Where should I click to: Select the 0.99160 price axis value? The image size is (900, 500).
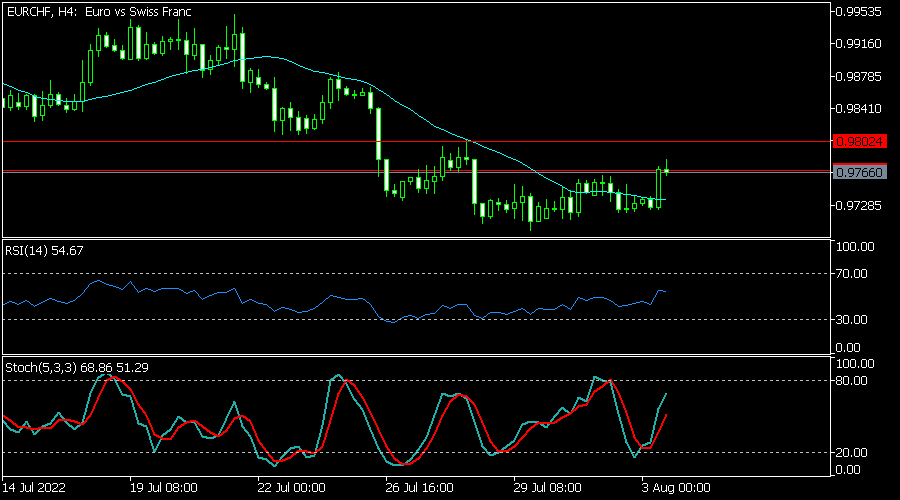859,44
